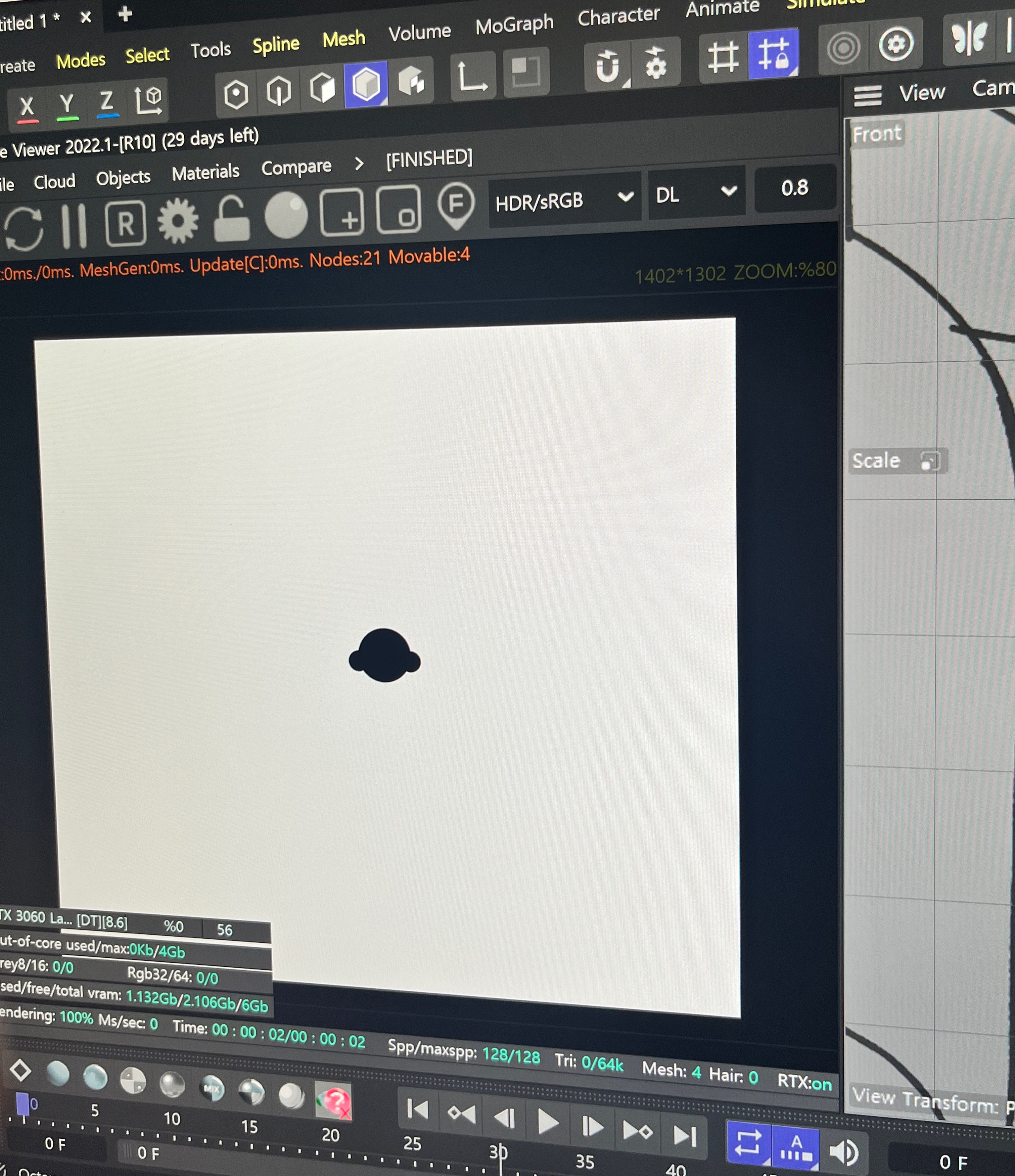Activate Edges mode icon

point(279,91)
